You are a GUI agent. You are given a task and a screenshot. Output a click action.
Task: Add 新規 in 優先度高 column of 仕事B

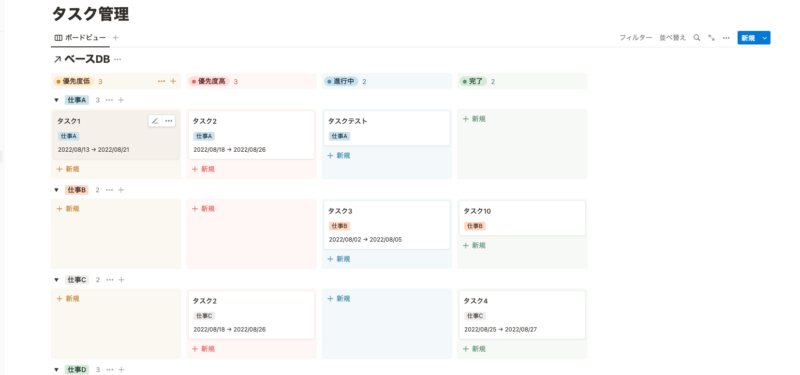point(203,209)
